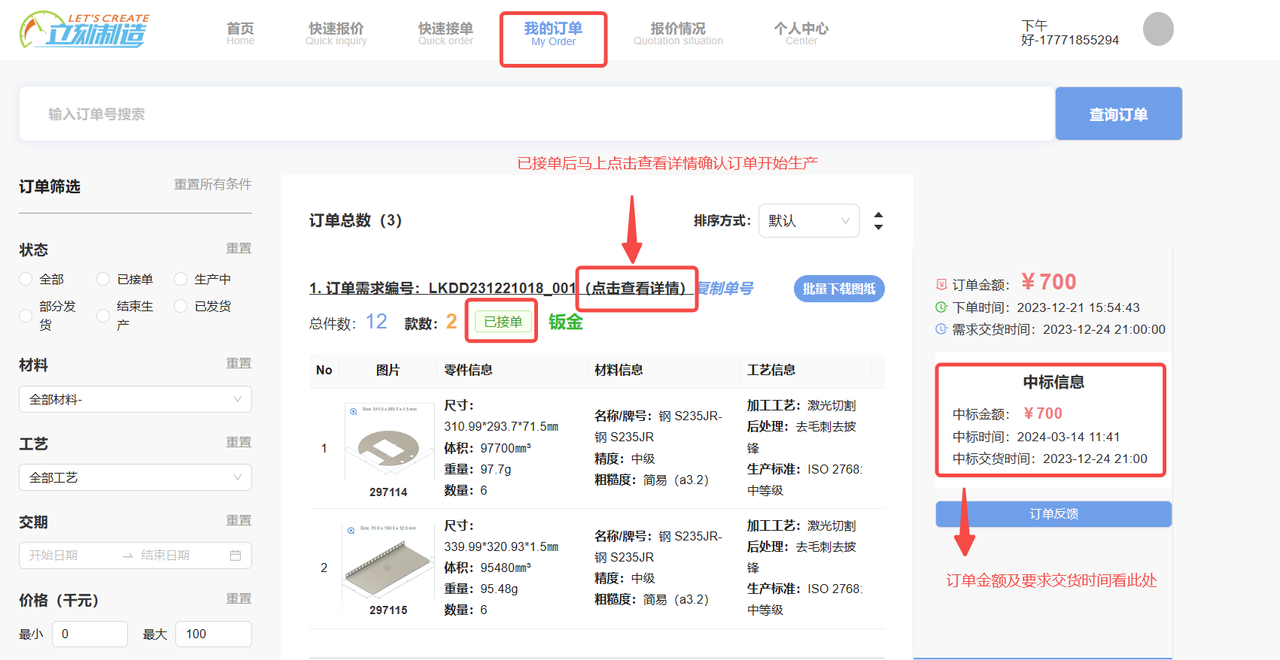Screen dimensions: 1280x660
Task: Reset the 价格 filter
Action: tap(239, 598)
